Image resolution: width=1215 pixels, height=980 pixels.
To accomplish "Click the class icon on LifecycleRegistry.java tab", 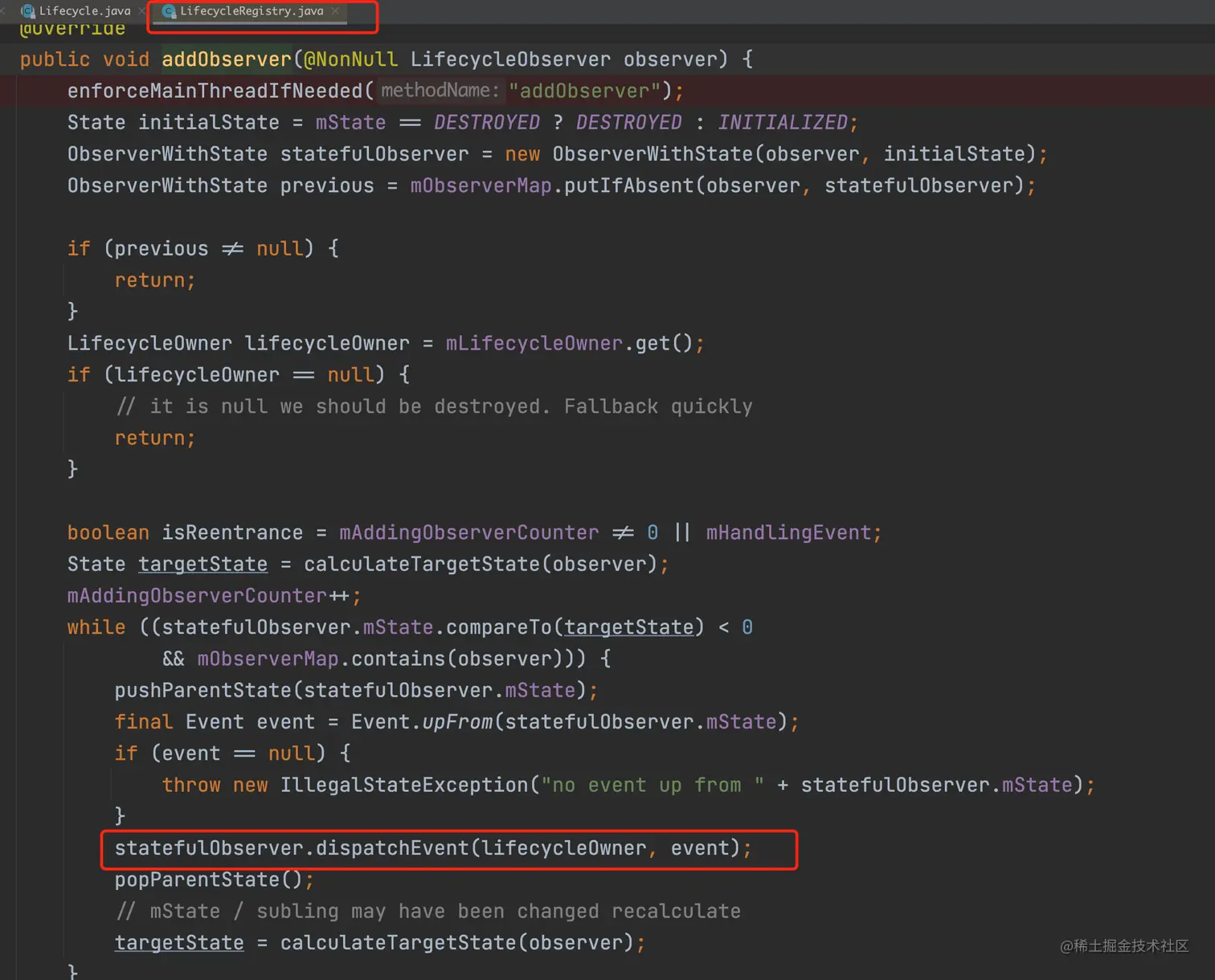I will (169, 11).
